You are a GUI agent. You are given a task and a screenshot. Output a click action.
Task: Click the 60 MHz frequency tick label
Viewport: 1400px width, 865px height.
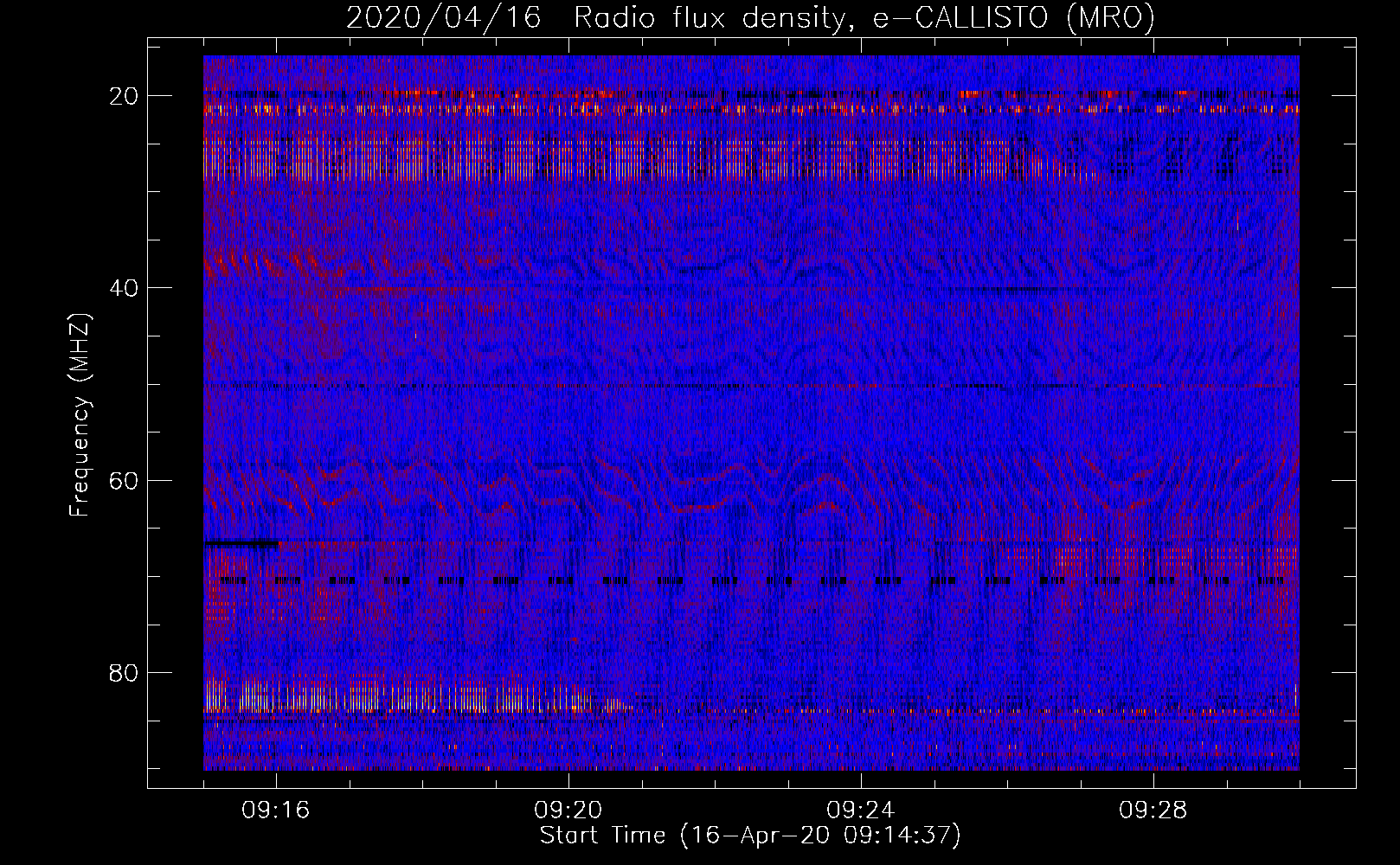[x=124, y=480]
